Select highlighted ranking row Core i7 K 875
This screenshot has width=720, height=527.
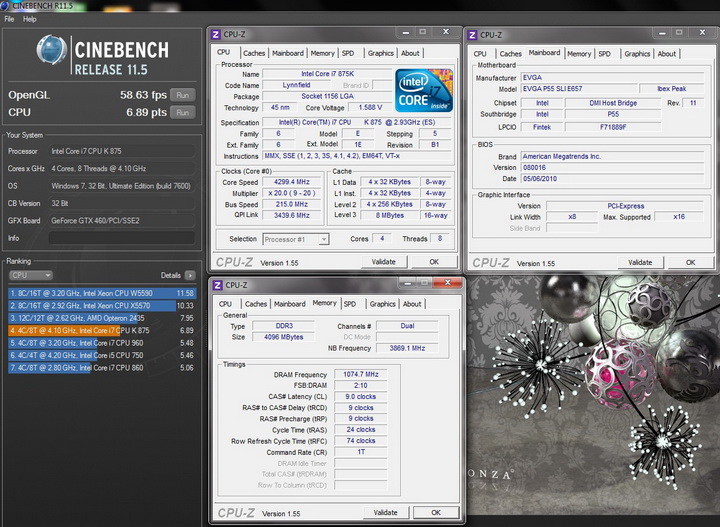click(102, 330)
